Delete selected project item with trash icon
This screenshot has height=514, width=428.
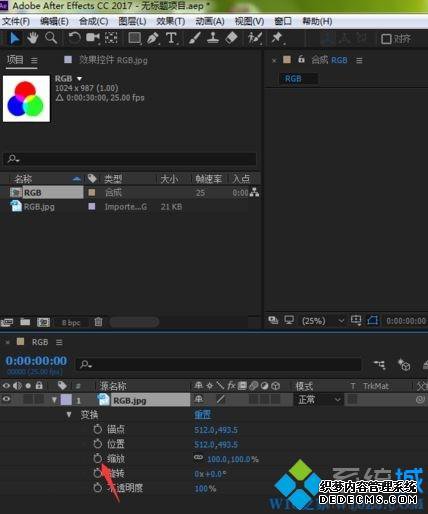click(98, 322)
